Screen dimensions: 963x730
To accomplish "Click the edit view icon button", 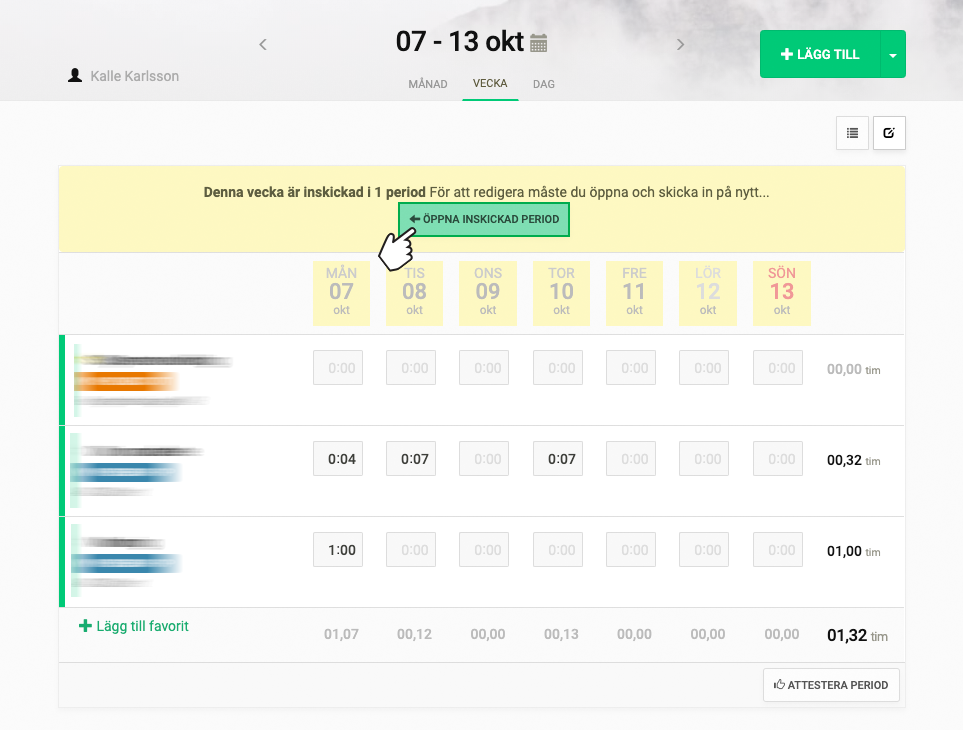I will point(889,133).
